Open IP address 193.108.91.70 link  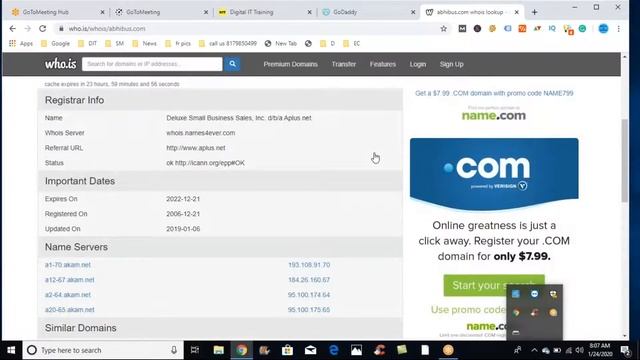[x=309, y=265]
